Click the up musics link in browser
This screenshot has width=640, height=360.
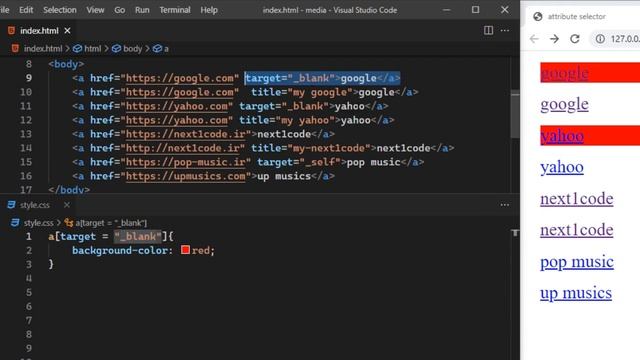point(576,293)
